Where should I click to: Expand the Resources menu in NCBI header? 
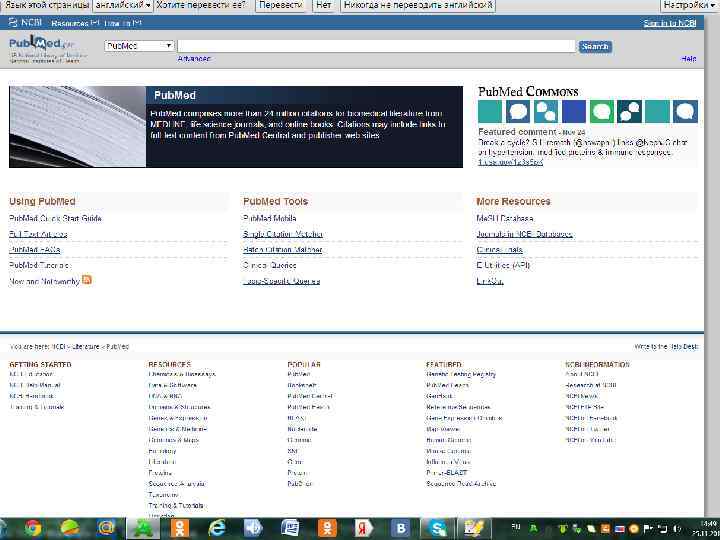point(75,23)
